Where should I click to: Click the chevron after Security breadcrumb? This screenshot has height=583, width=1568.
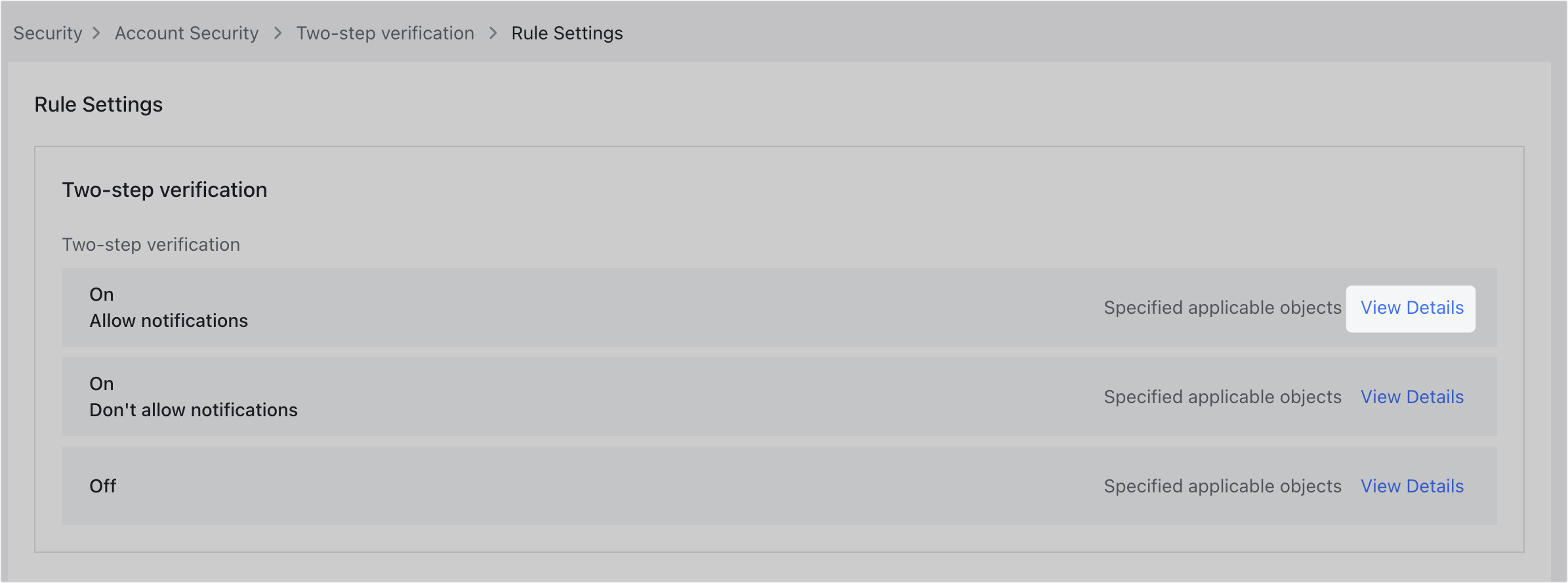(x=97, y=33)
